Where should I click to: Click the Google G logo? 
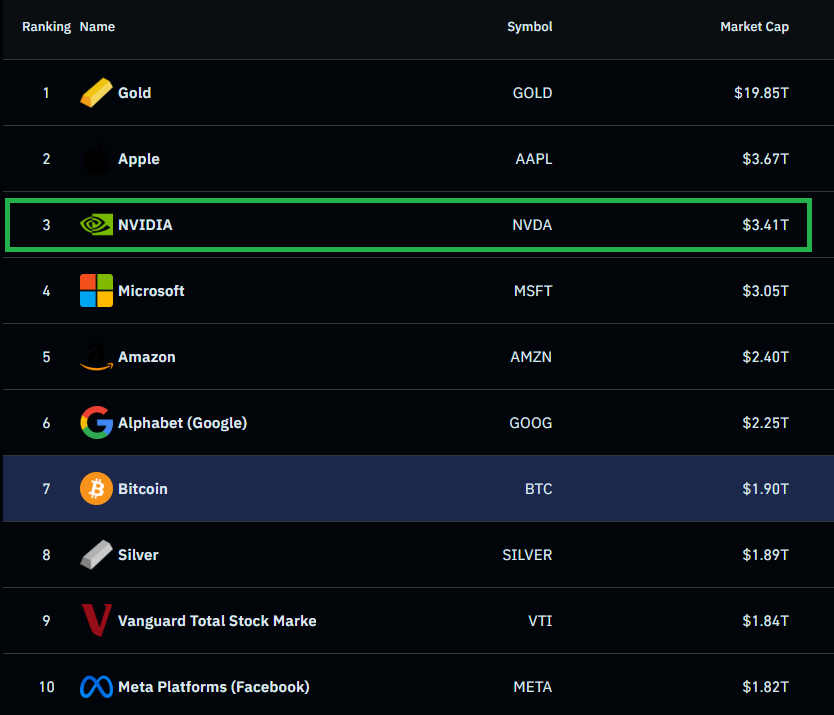pos(96,423)
